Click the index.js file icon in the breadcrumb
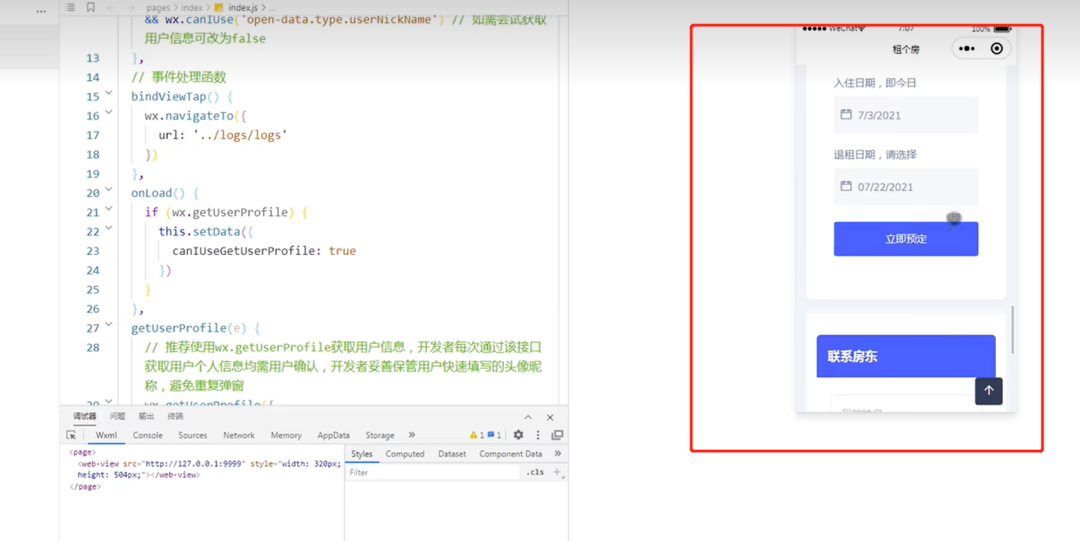Viewport: 1080px width, 541px height. click(219, 8)
